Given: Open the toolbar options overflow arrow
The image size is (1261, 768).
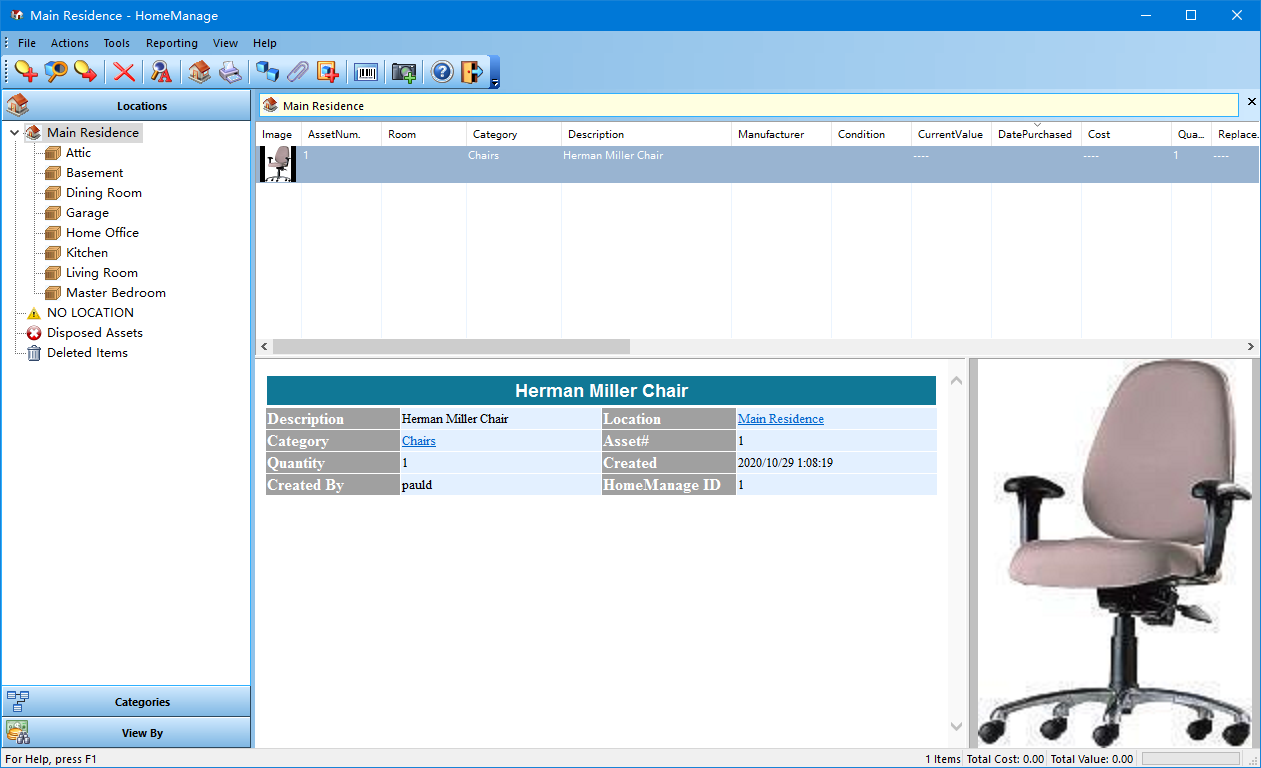Looking at the screenshot, I should pos(494,84).
